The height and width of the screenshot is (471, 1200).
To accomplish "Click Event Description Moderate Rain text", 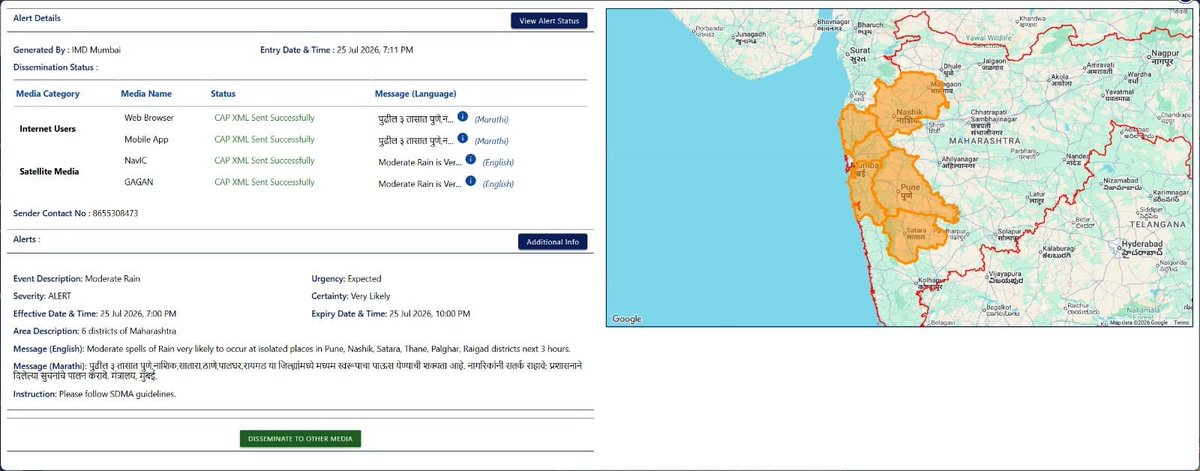I will [x=75, y=278].
